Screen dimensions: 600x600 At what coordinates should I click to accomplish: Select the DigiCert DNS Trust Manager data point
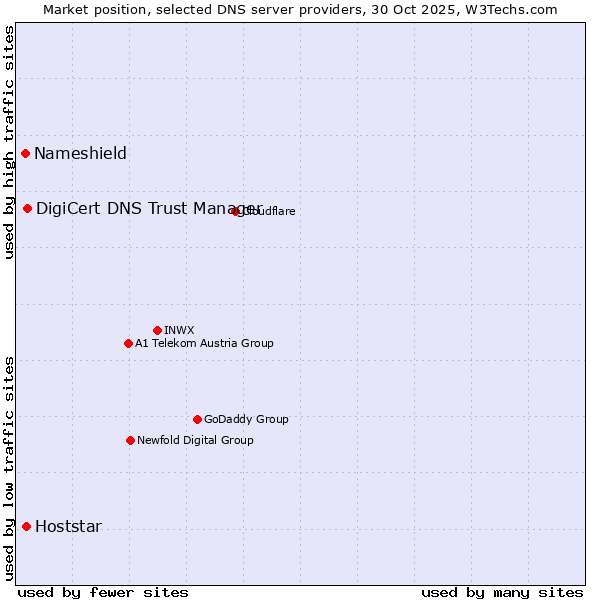[28, 208]
